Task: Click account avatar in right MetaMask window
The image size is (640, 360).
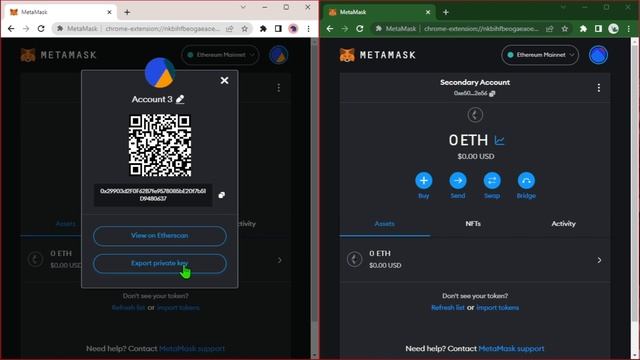Action: click(x=598, y=55)
